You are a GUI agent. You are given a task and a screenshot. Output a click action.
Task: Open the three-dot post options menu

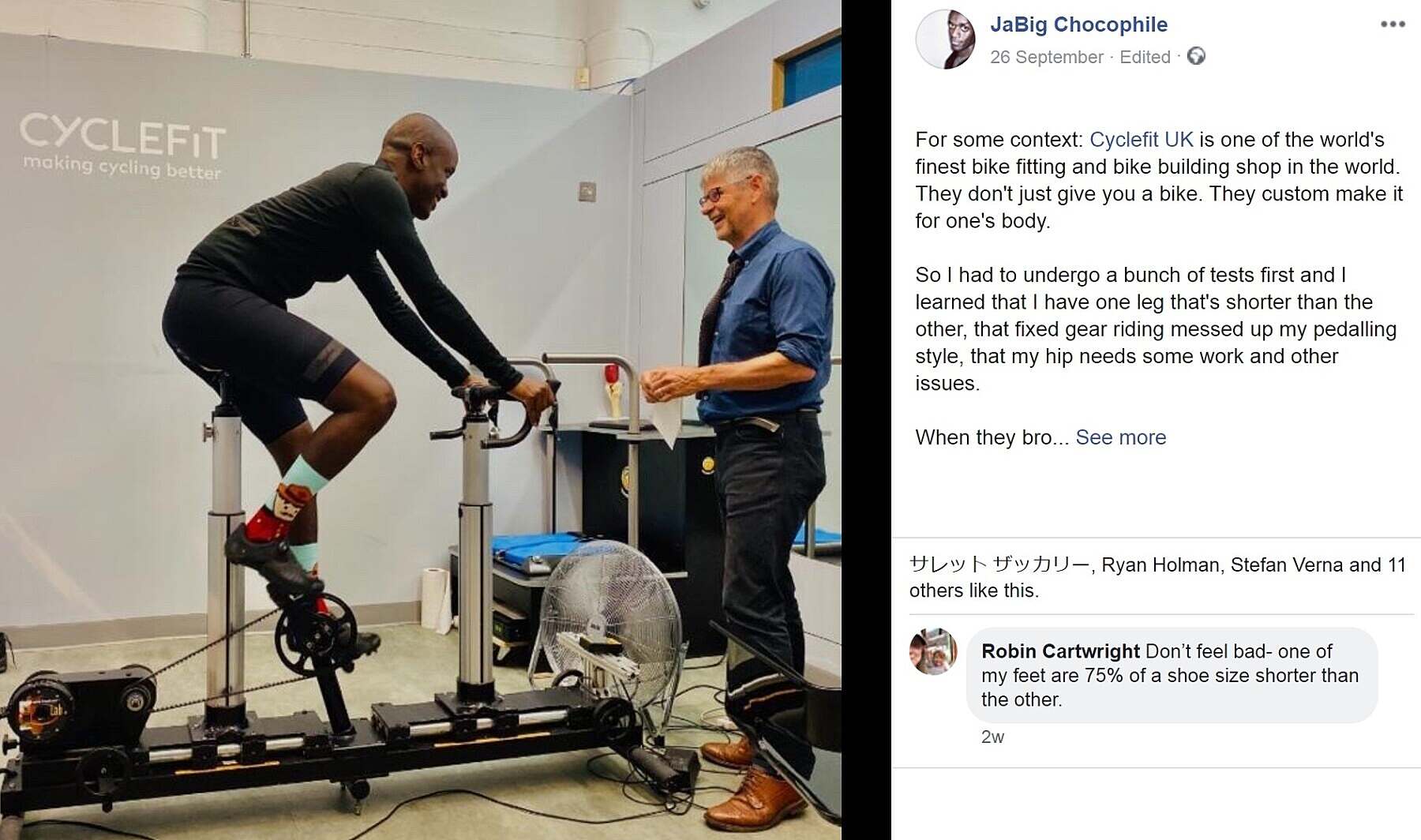coord(1393,24)
